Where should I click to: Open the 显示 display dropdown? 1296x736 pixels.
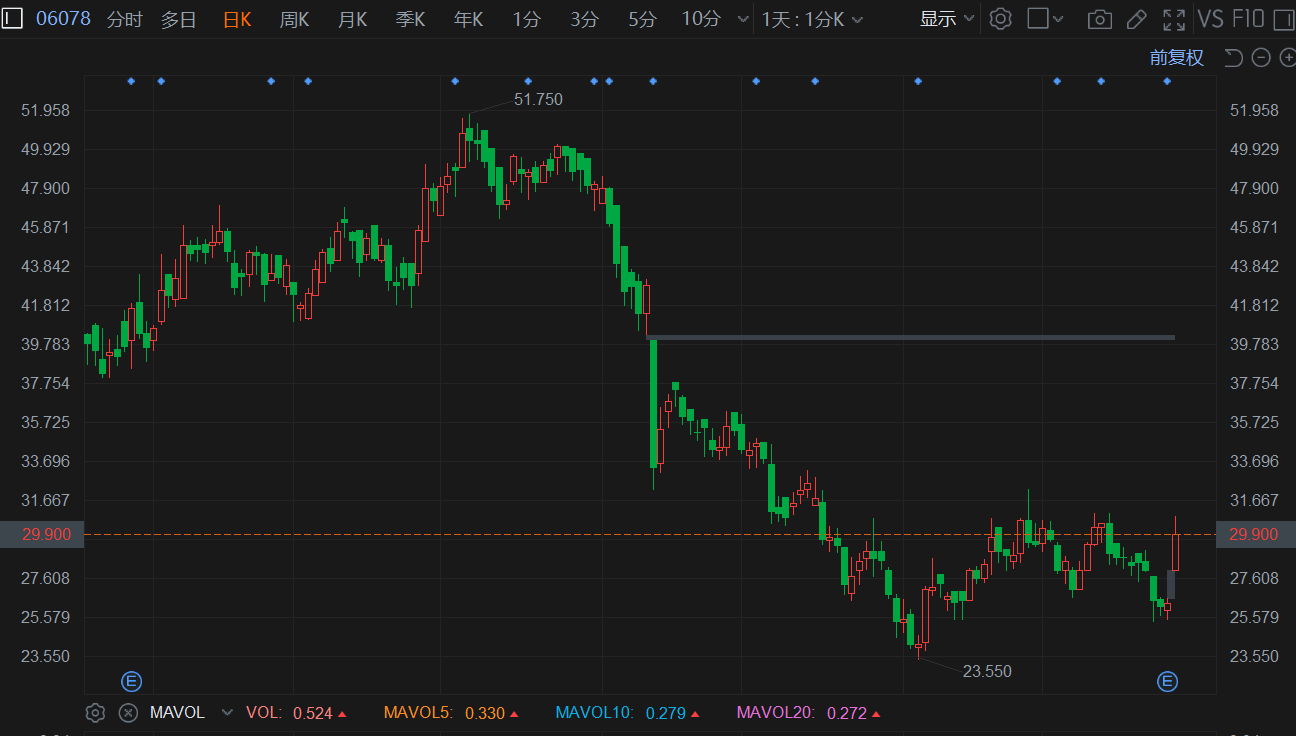(x=947, y=19)
